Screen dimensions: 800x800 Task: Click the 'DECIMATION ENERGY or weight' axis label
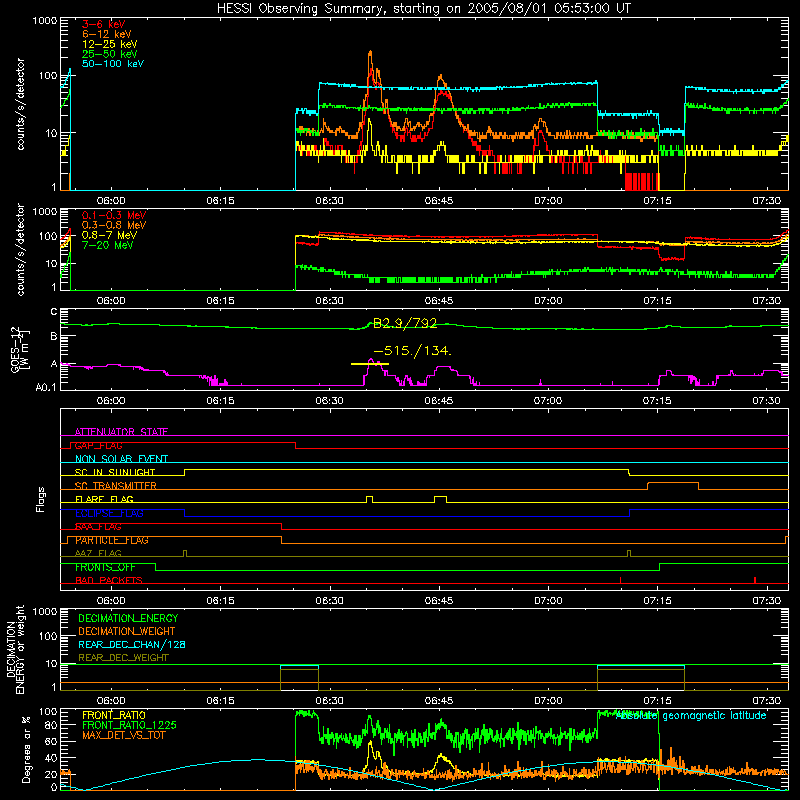[16, 649]
